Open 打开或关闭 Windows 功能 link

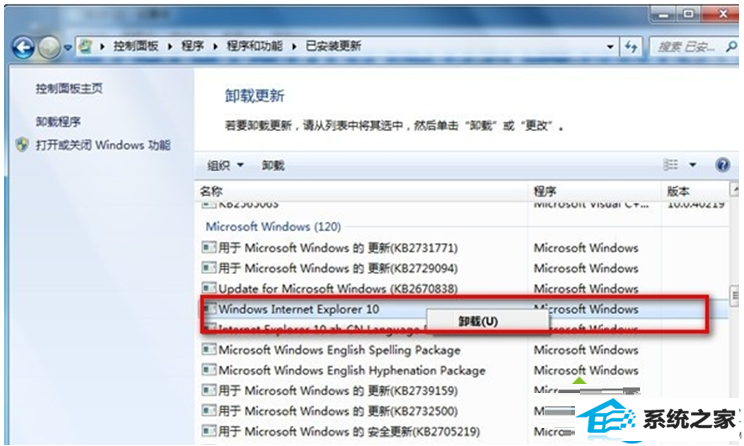[x=103, y=145]
